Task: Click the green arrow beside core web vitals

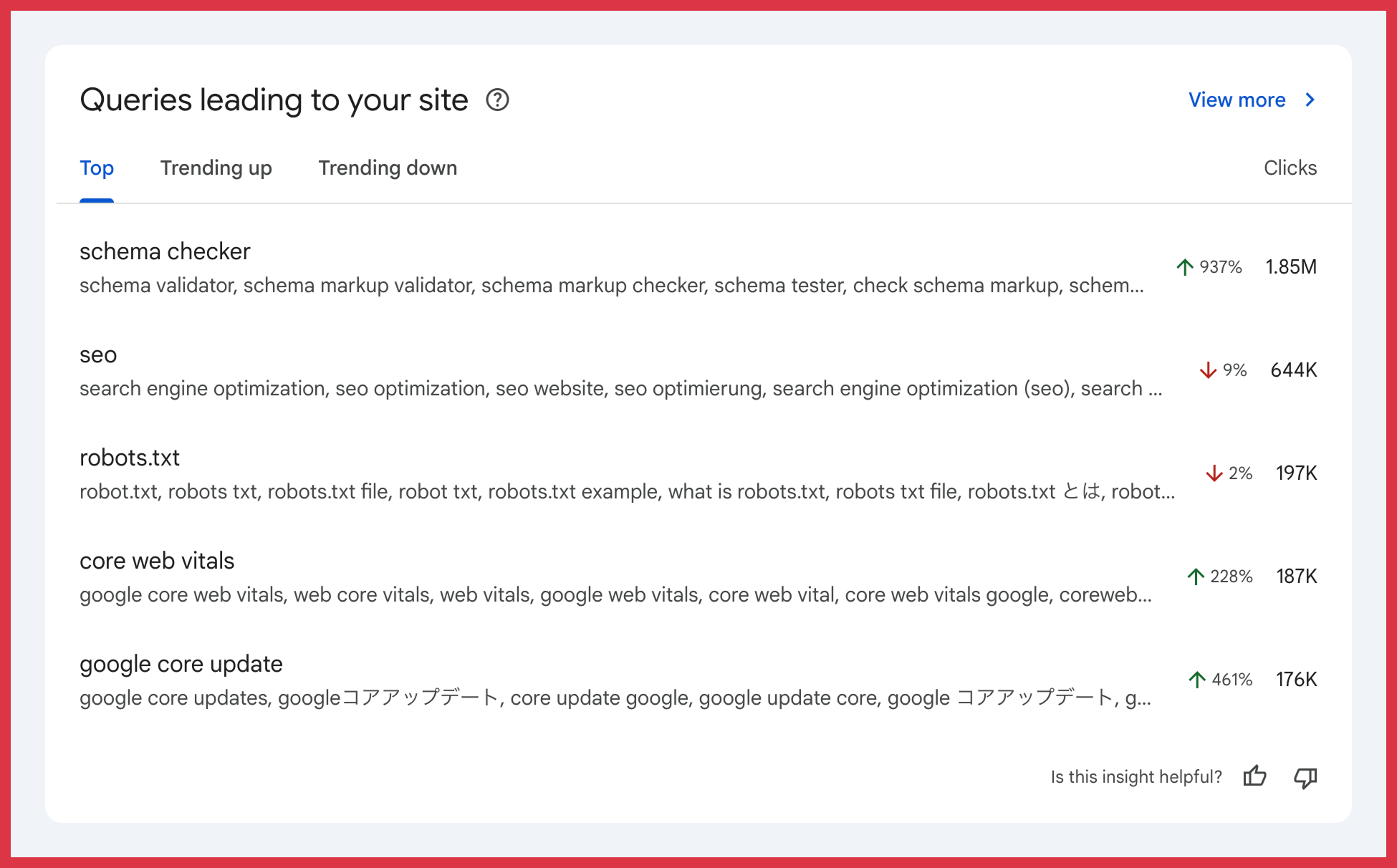Action: 1194,576
